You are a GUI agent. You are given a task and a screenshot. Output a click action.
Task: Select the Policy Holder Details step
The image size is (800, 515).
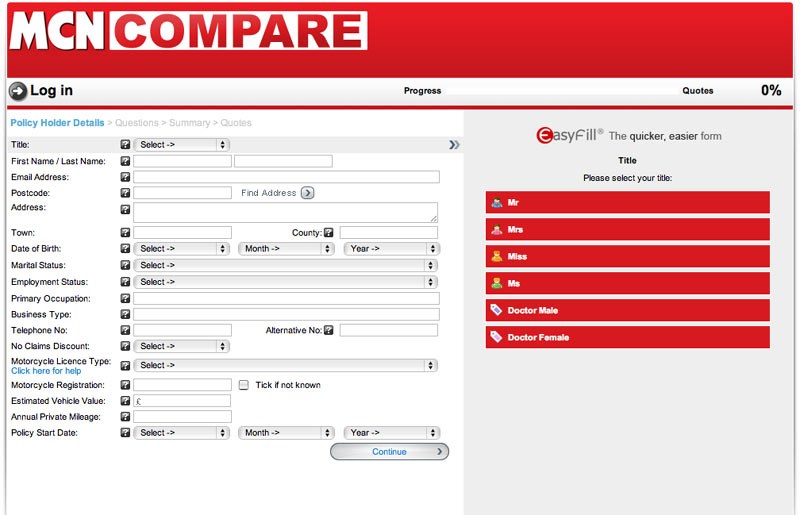coord(57,123)
